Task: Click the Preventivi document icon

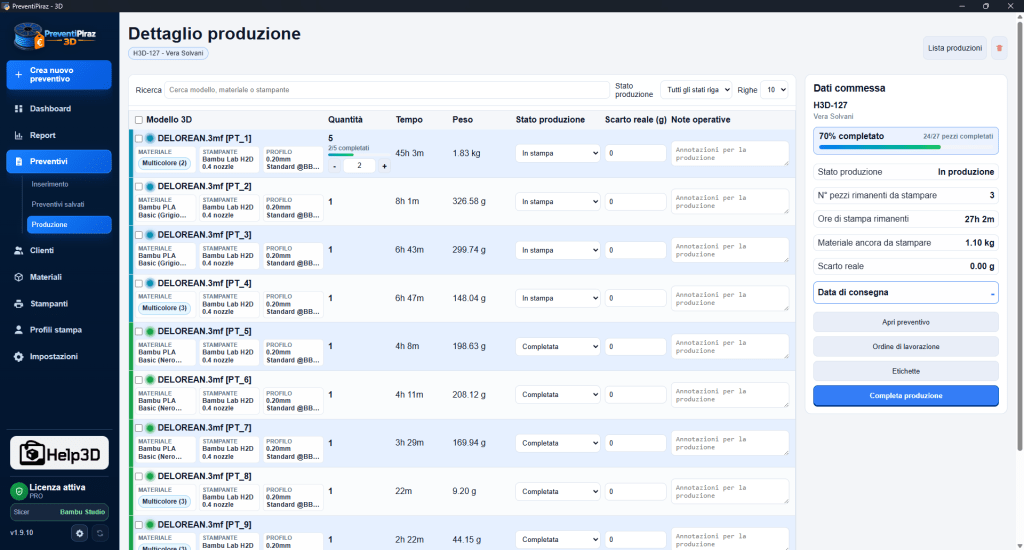Action: 18,161
